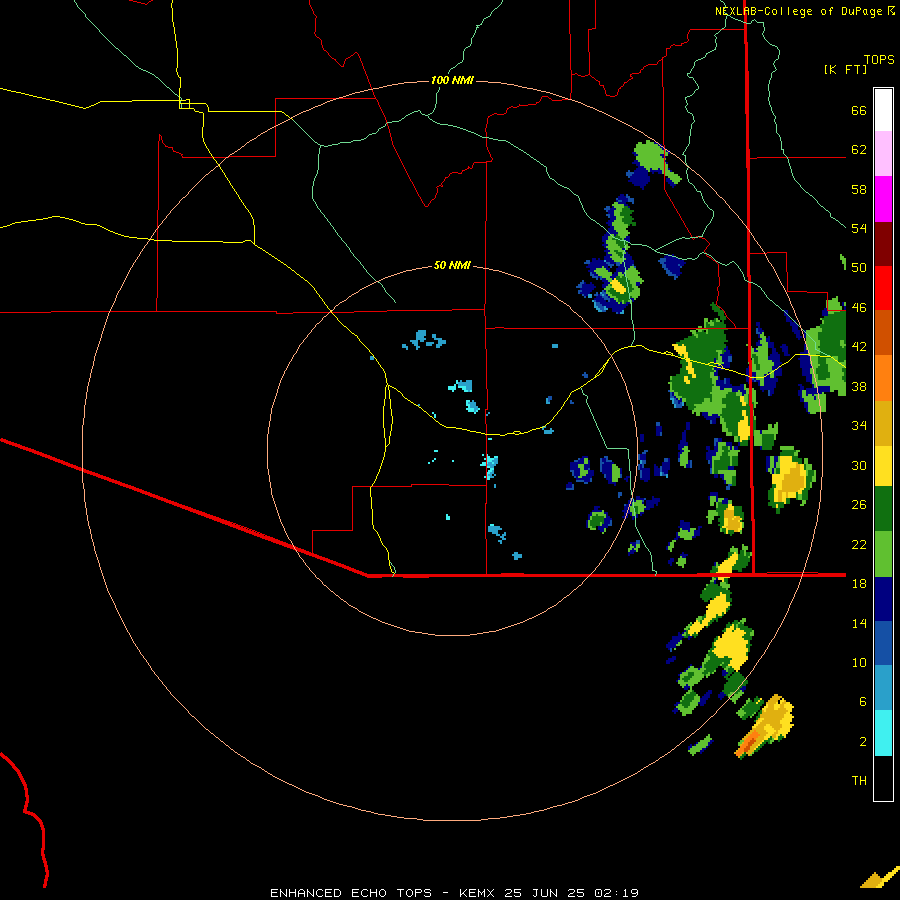The image size is (900, 900).
Task: Click the 10 legend value
Action: pyautogui.click(x=859, y=662)
